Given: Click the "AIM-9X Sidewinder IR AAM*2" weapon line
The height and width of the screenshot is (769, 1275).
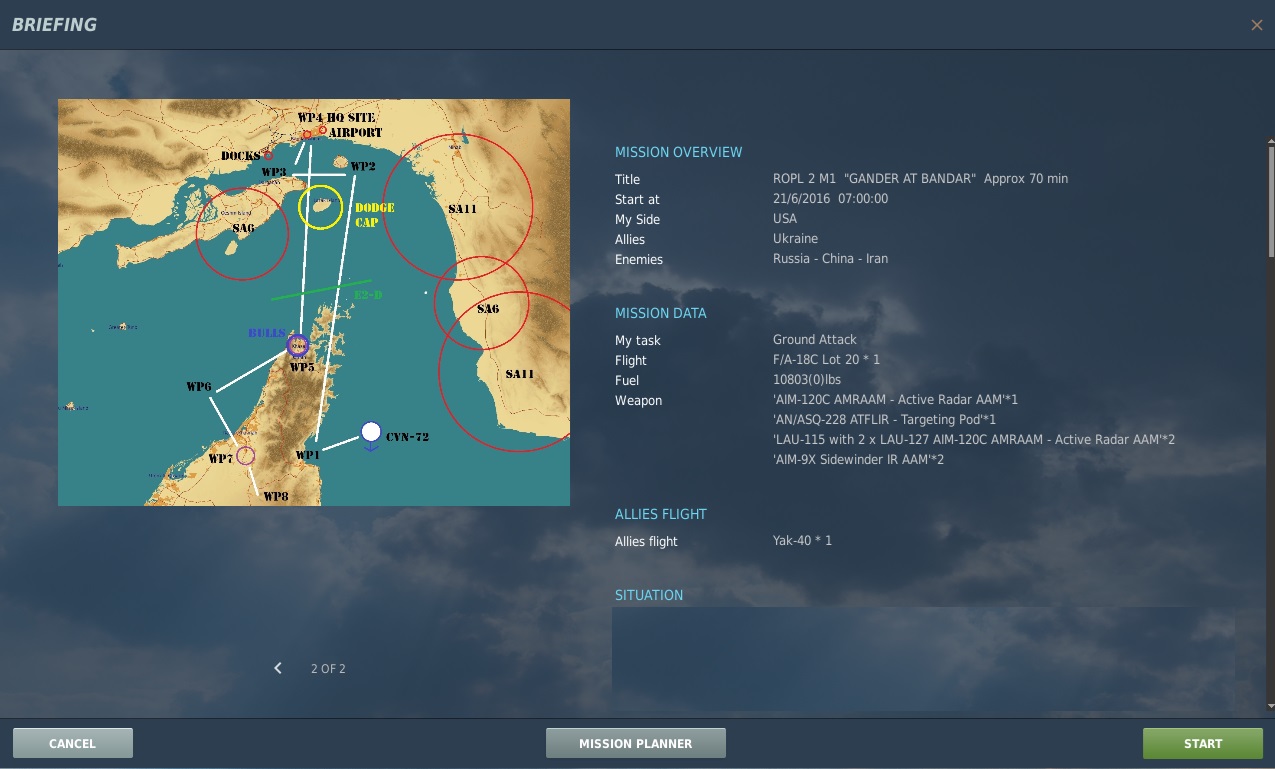Looking at the screenshot, I should [859, 460].
